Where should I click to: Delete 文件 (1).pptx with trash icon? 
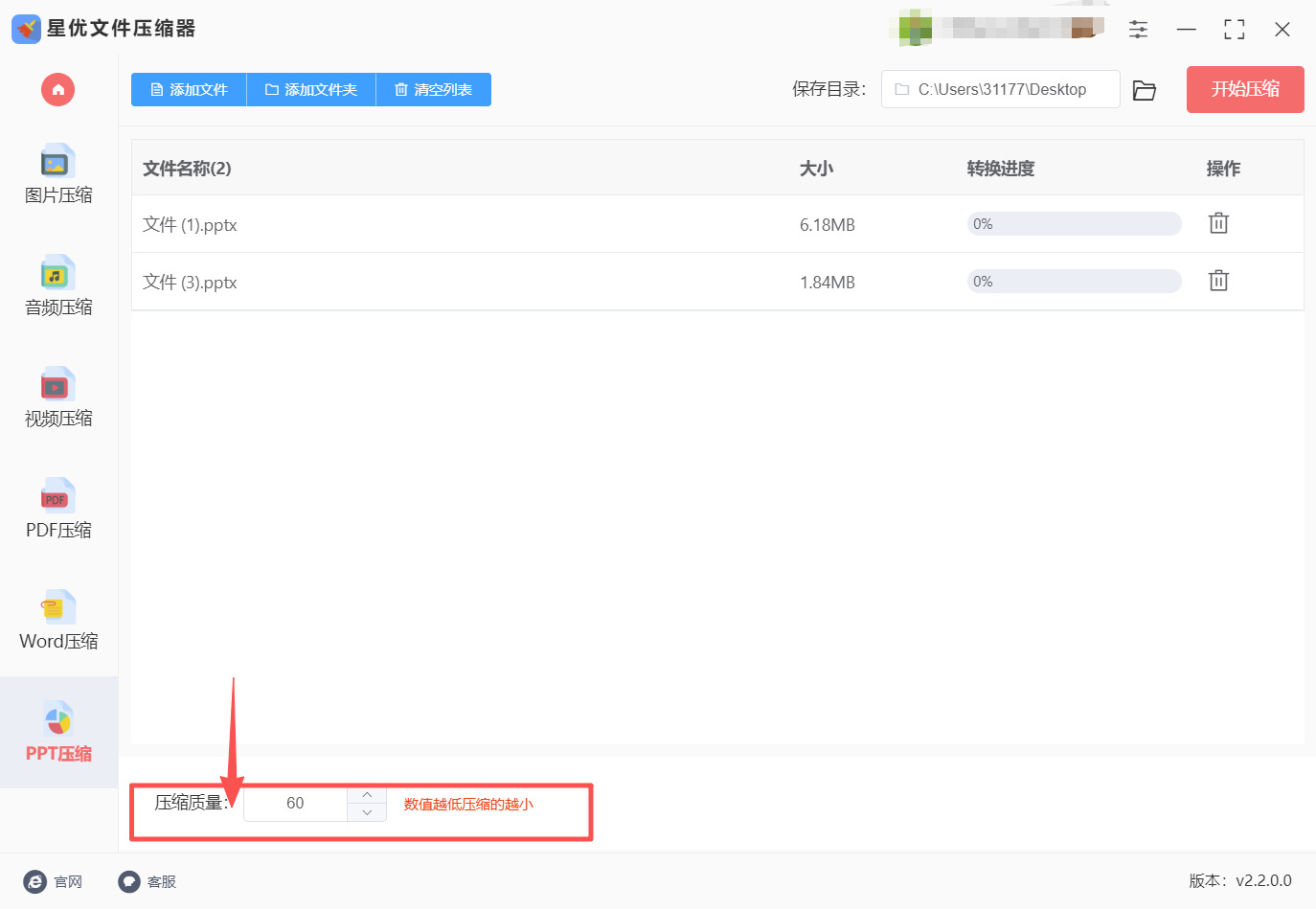[x=1218, y=223]
